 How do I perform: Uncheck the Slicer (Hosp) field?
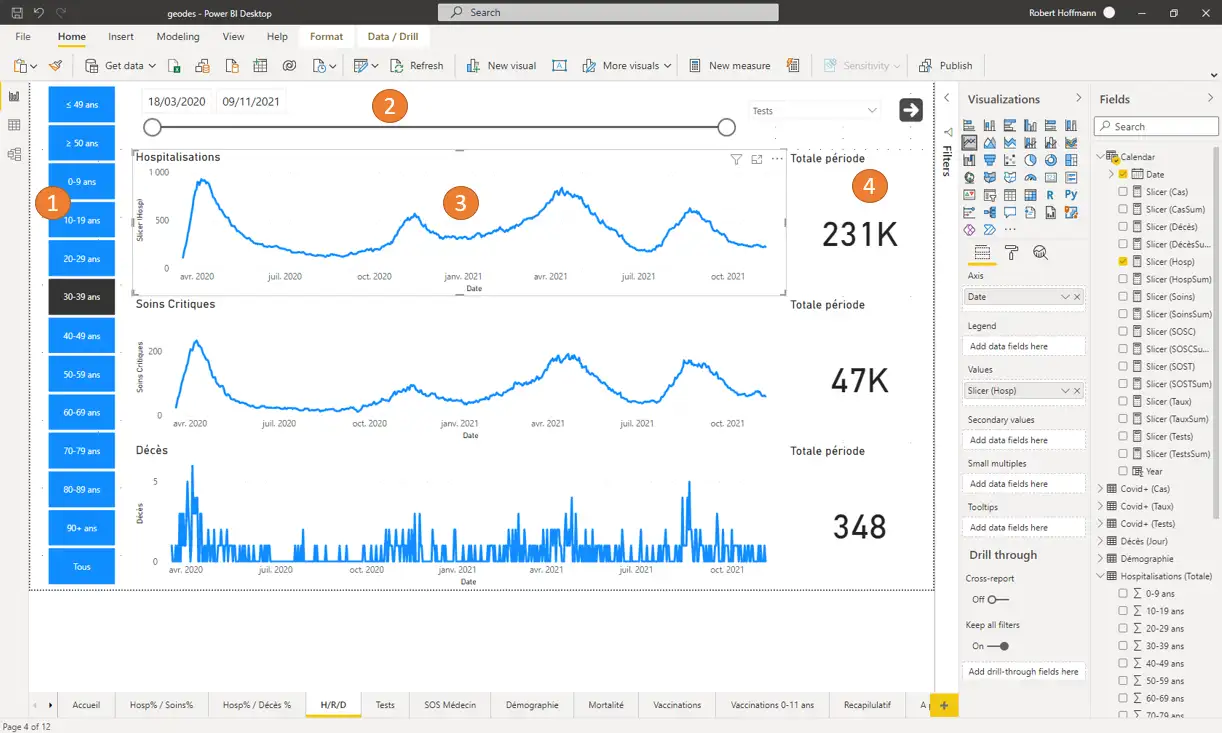(1123, 262)
